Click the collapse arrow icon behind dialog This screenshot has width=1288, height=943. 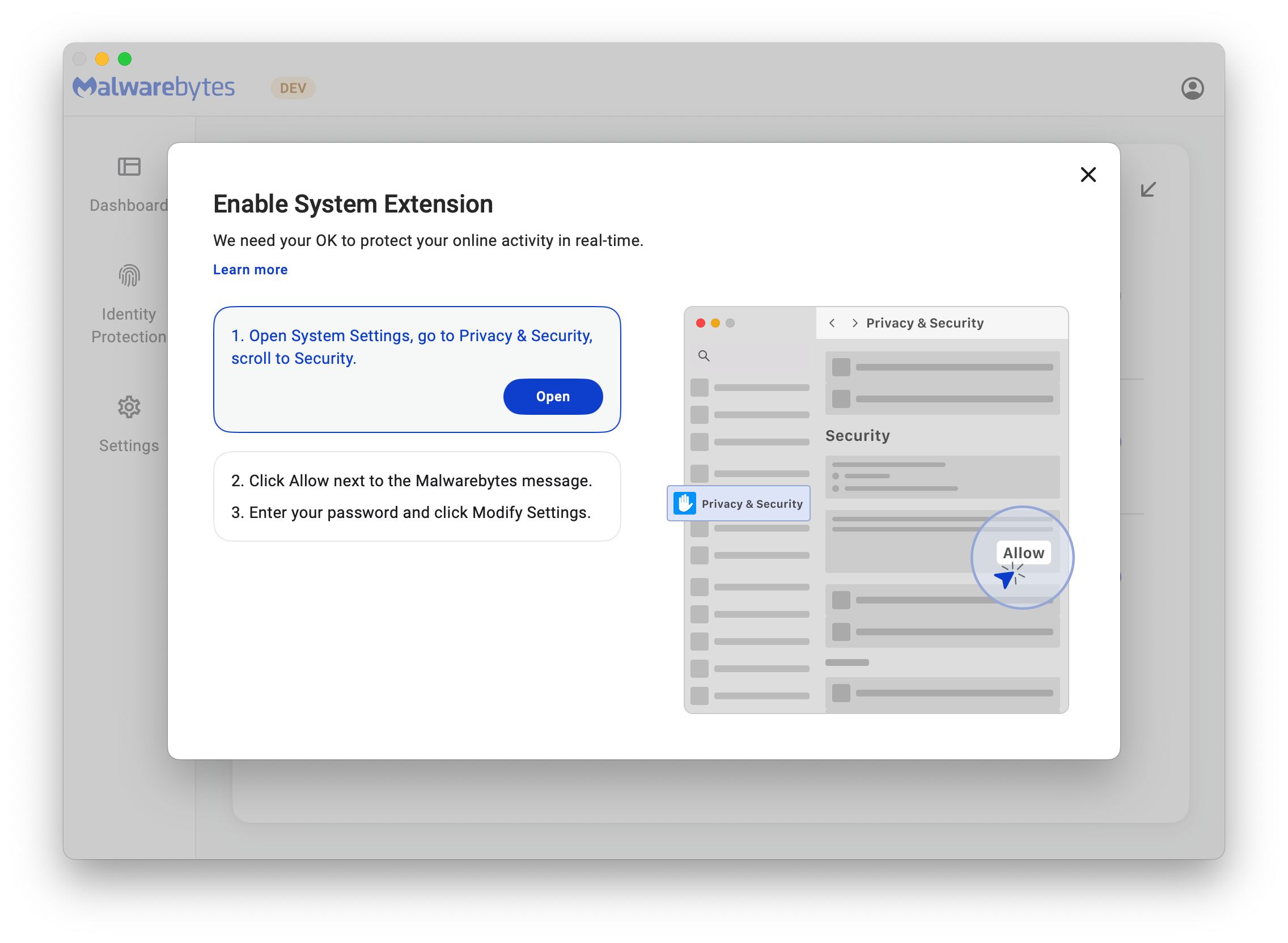[1148, 189]
